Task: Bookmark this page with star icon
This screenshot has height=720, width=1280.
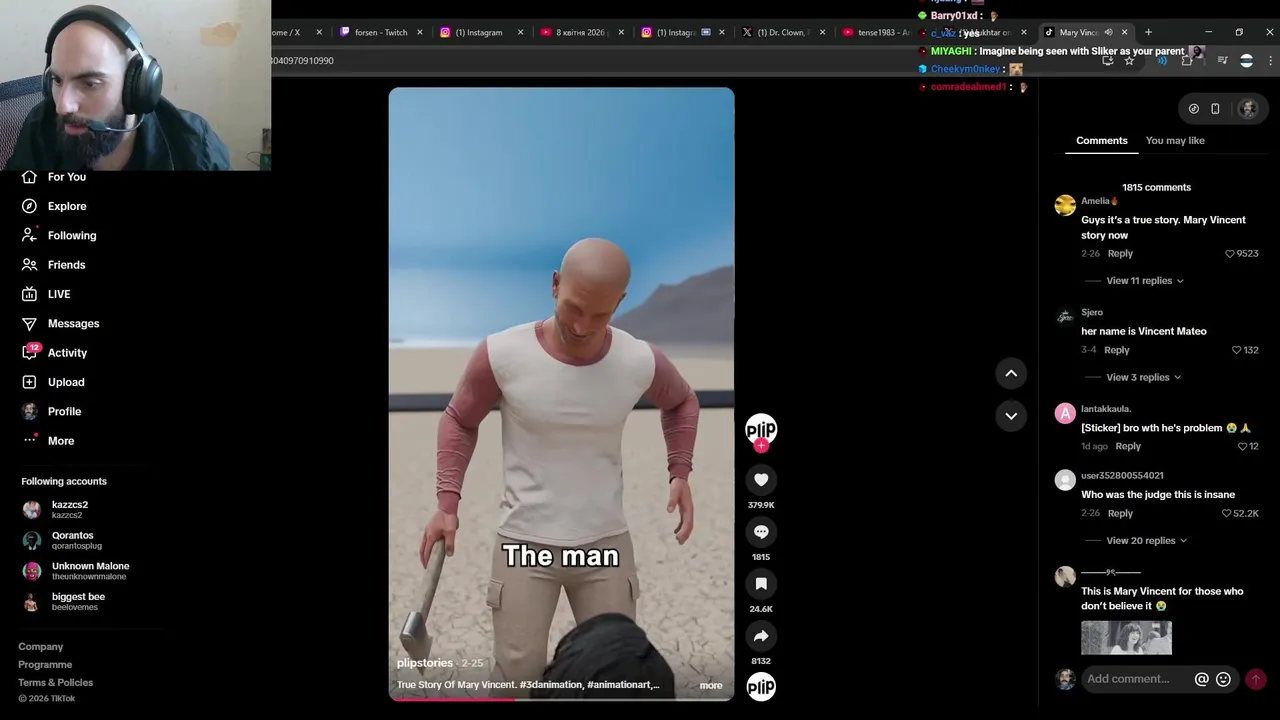Action: (x=1129, y=61)
